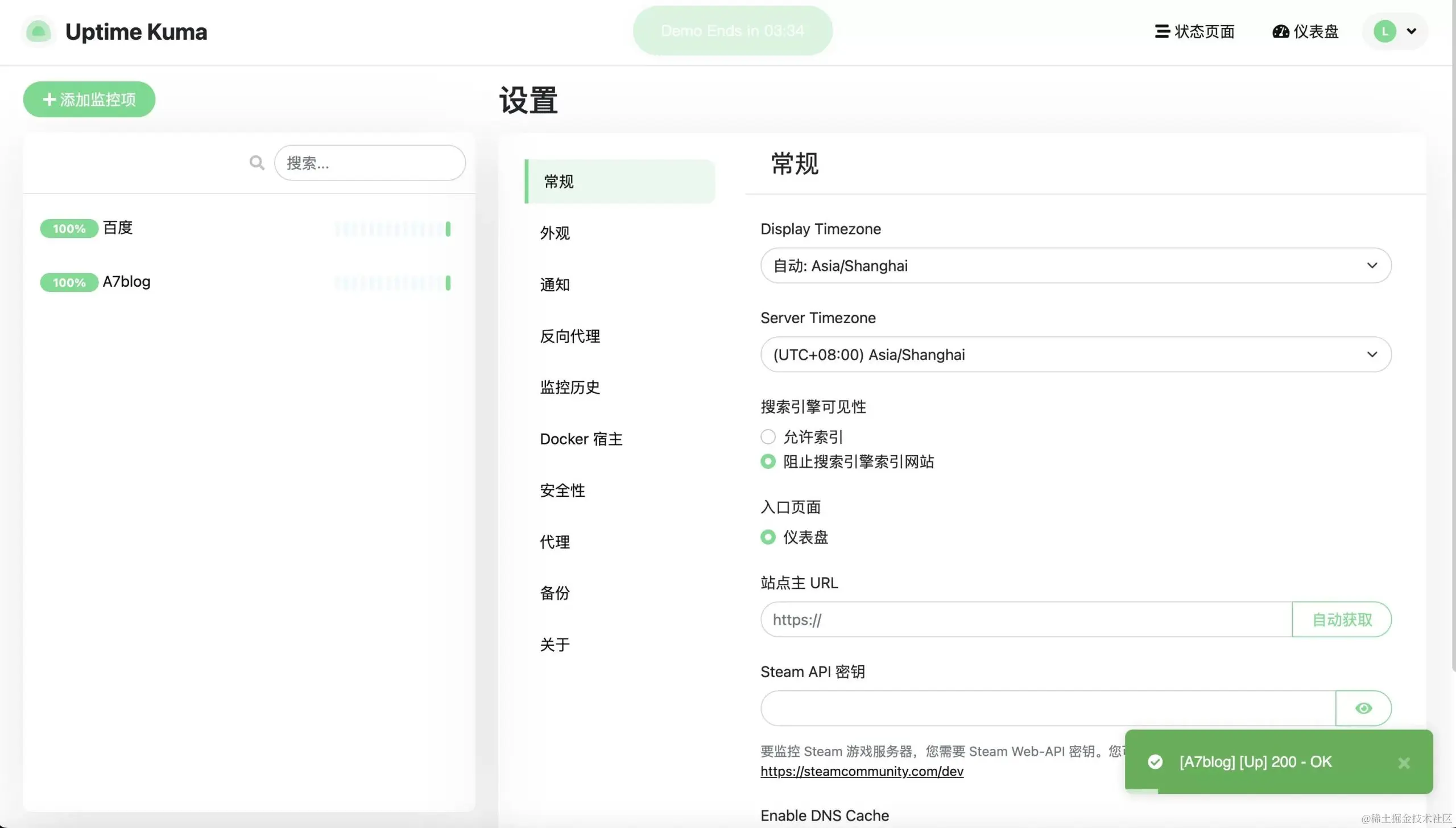Image resolution: width=1456 pixels, height=828 pixels.
Task: Click the Uptime Kuma logo icon
Action: (x=38, y=31)
